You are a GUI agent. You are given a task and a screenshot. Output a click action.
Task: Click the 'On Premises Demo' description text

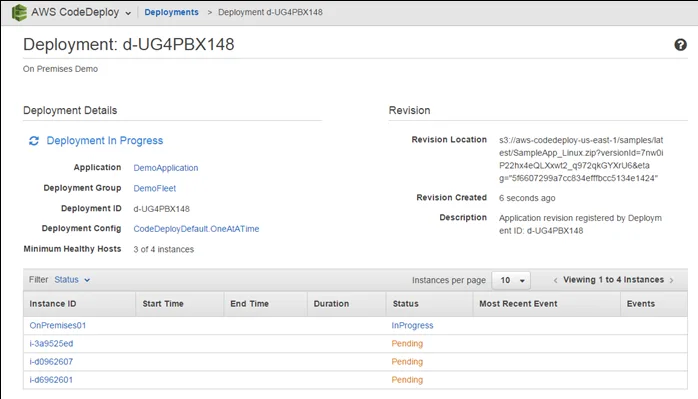point(61,69)
